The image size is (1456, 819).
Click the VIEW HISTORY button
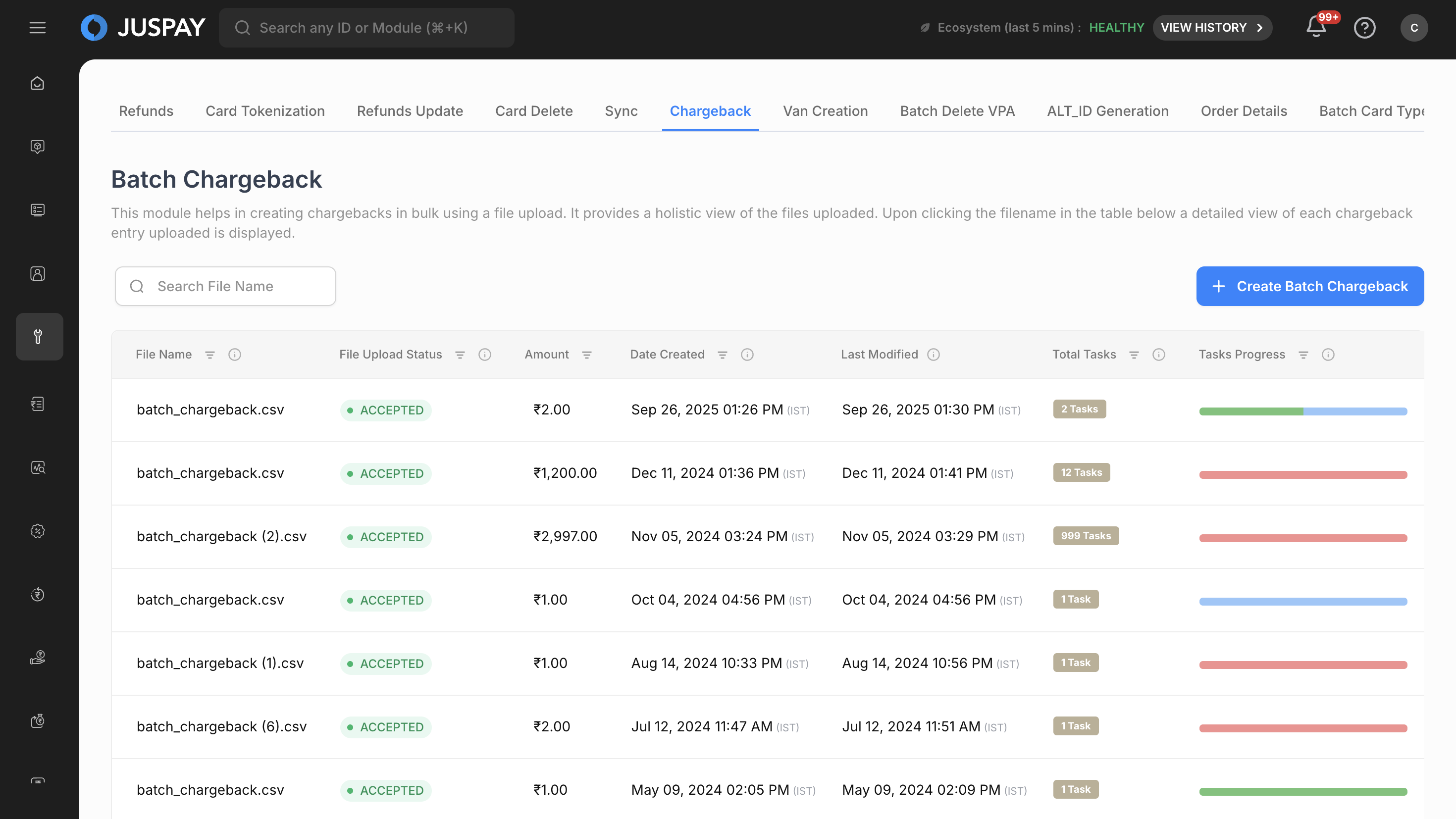click(x=1212, y=28)
